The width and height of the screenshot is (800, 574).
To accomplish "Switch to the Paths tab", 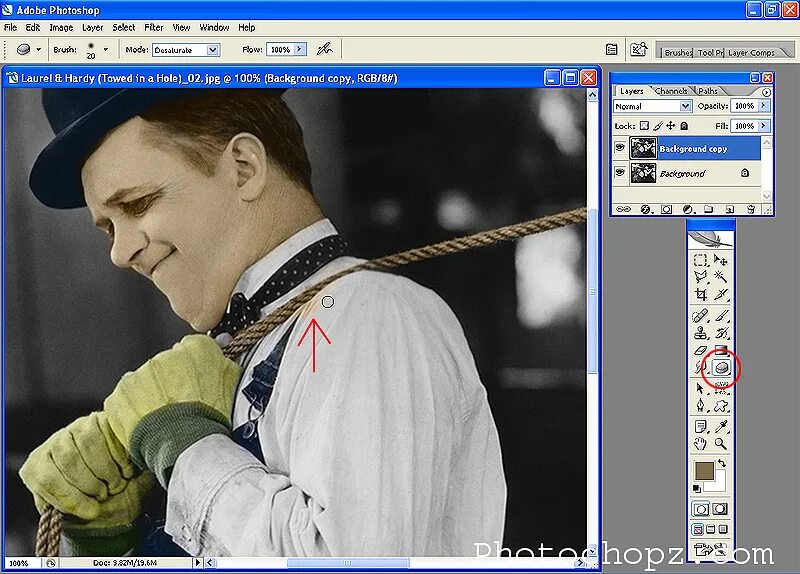I will [x=708, y=91].
